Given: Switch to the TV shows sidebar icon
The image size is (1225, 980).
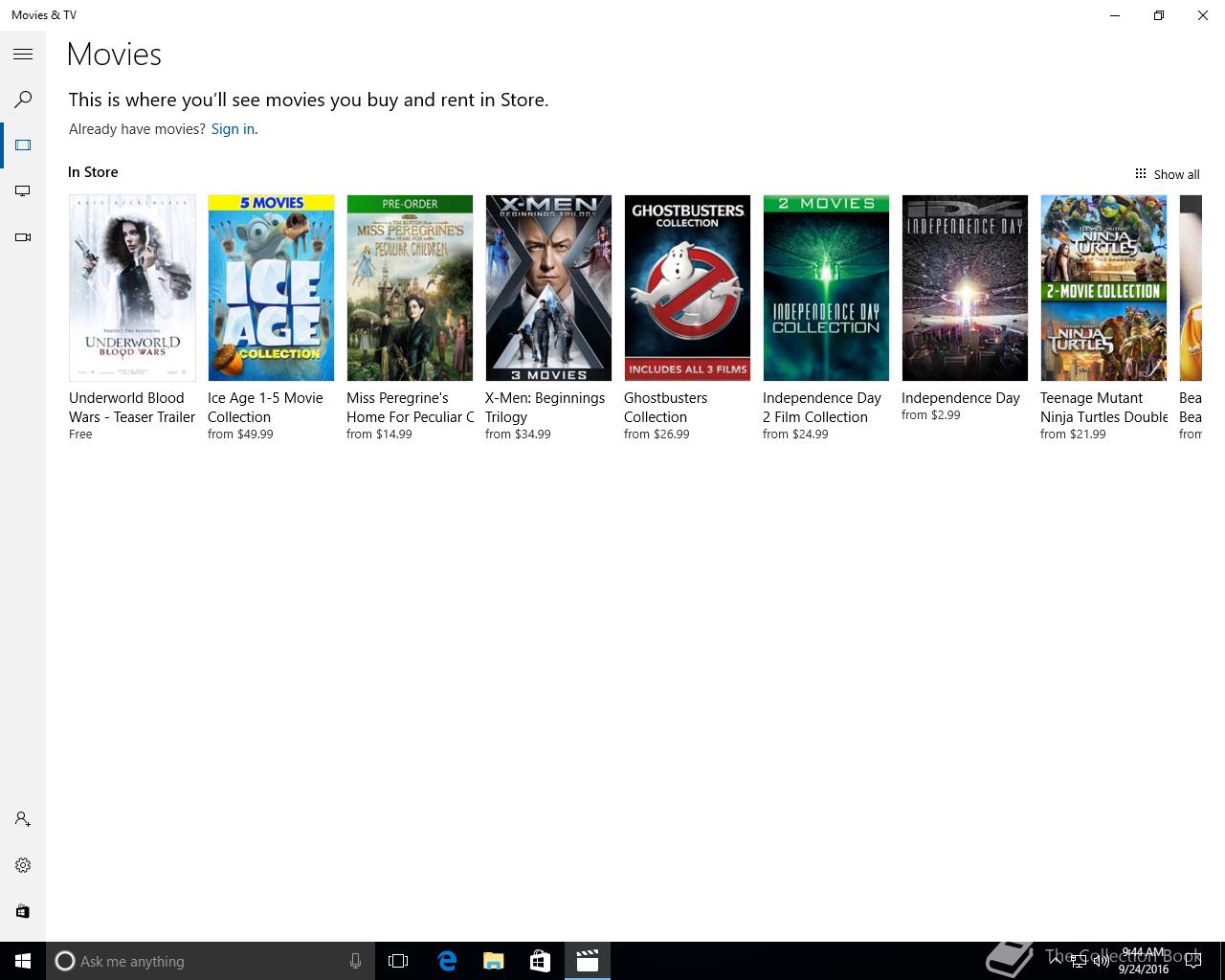Looking at the screenshot, I should pos(23,191).
